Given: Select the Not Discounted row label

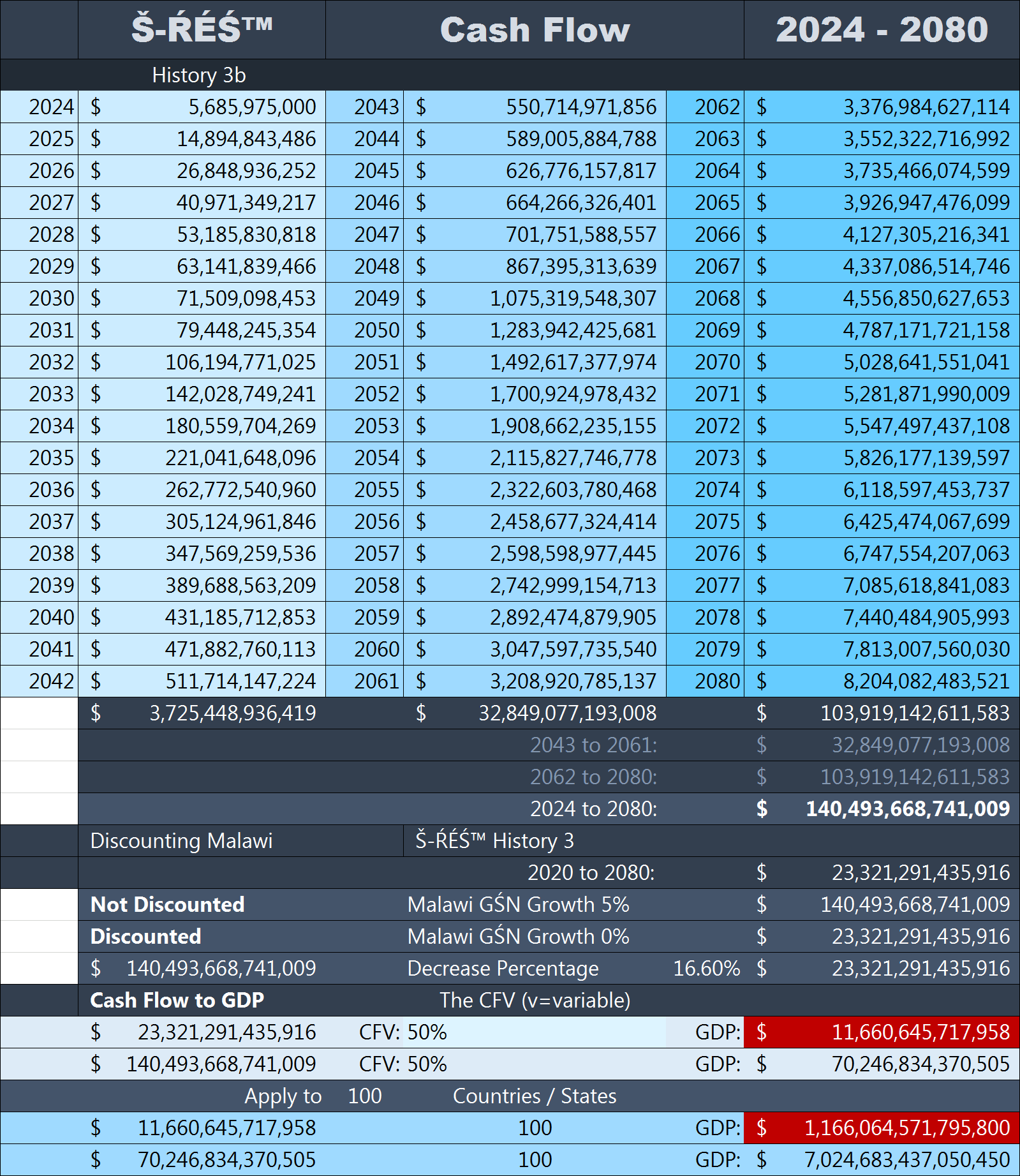Looking at the screenshot, I should (x=168, y=904).
